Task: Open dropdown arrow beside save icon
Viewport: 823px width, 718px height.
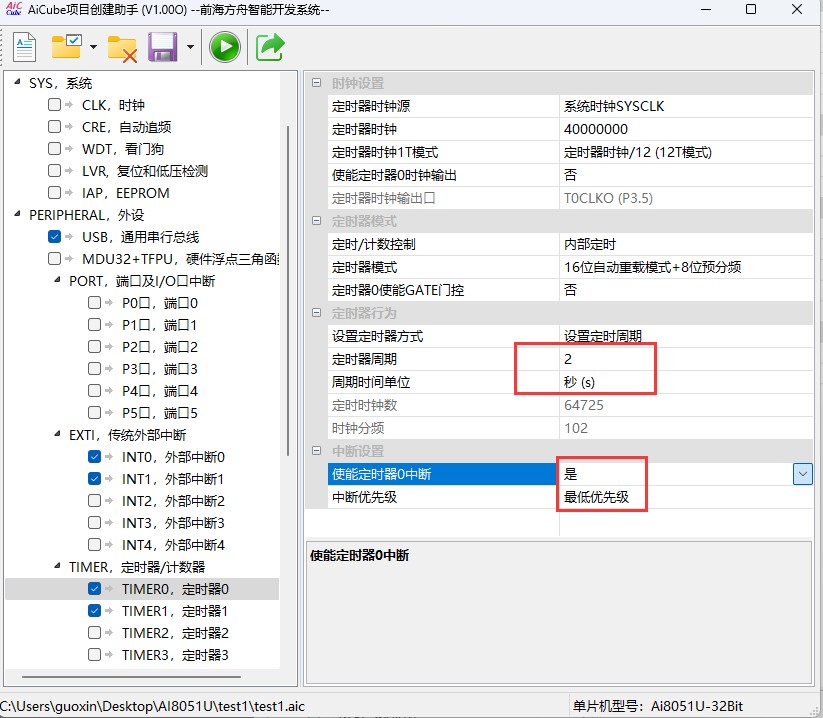Action: point(191,47)
